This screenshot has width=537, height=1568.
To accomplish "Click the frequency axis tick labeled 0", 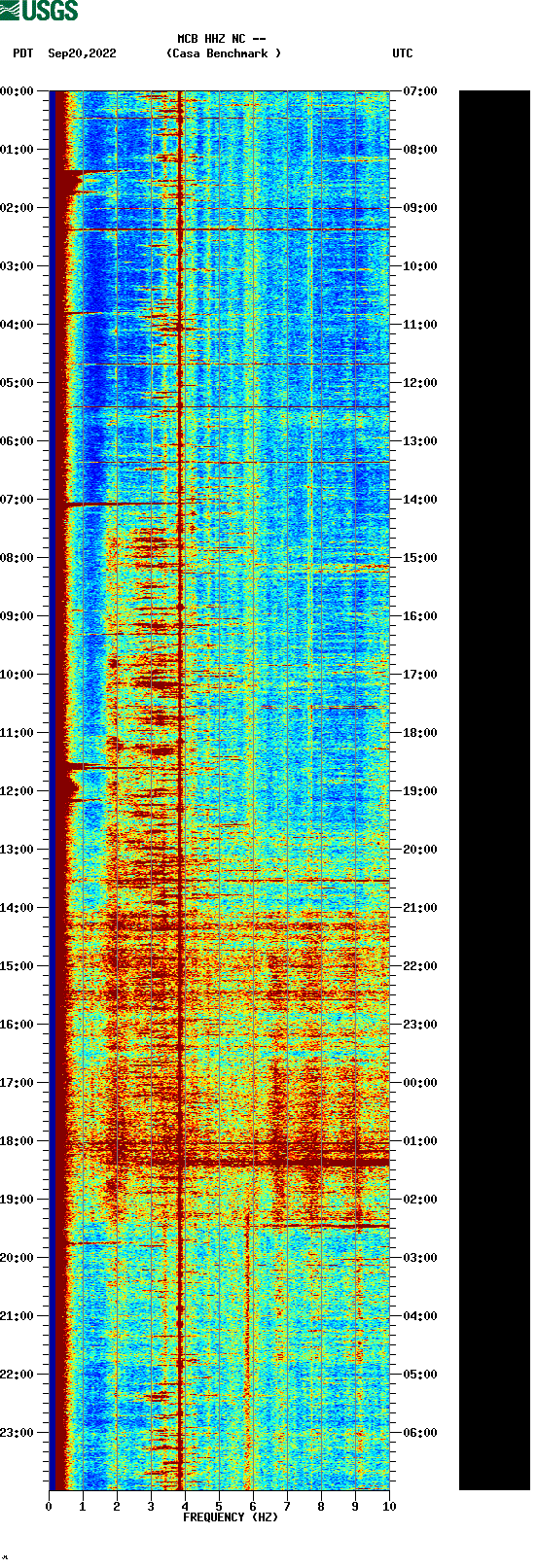I will click(x=49, y=1507).
